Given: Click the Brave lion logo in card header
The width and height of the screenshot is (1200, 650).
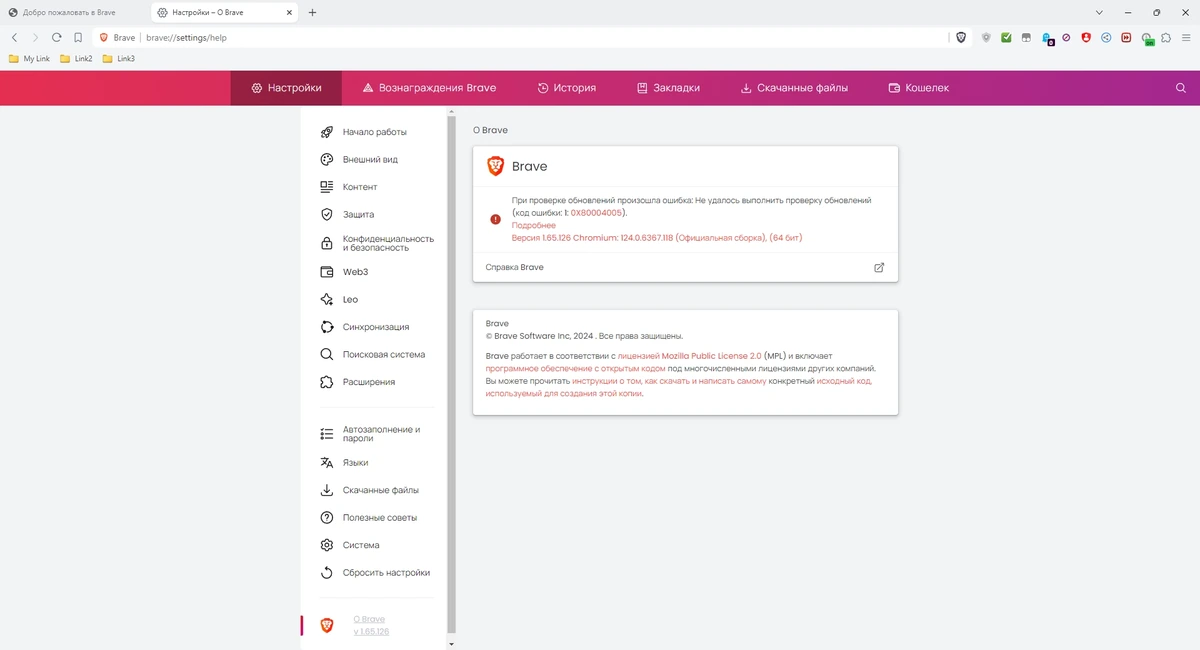Looking at the screenshot, I should 495,166.
